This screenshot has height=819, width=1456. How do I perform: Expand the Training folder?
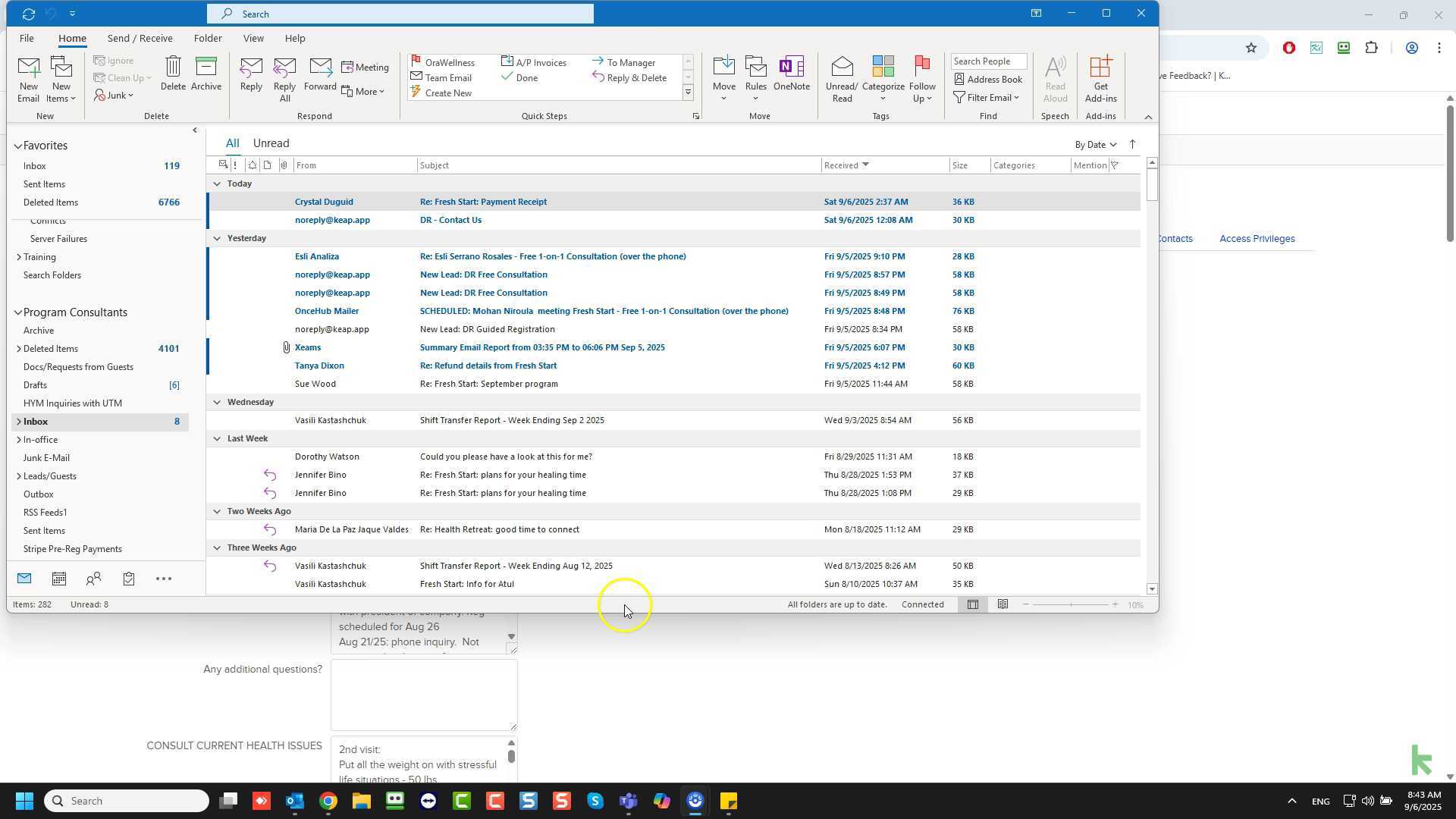(19, 257)
